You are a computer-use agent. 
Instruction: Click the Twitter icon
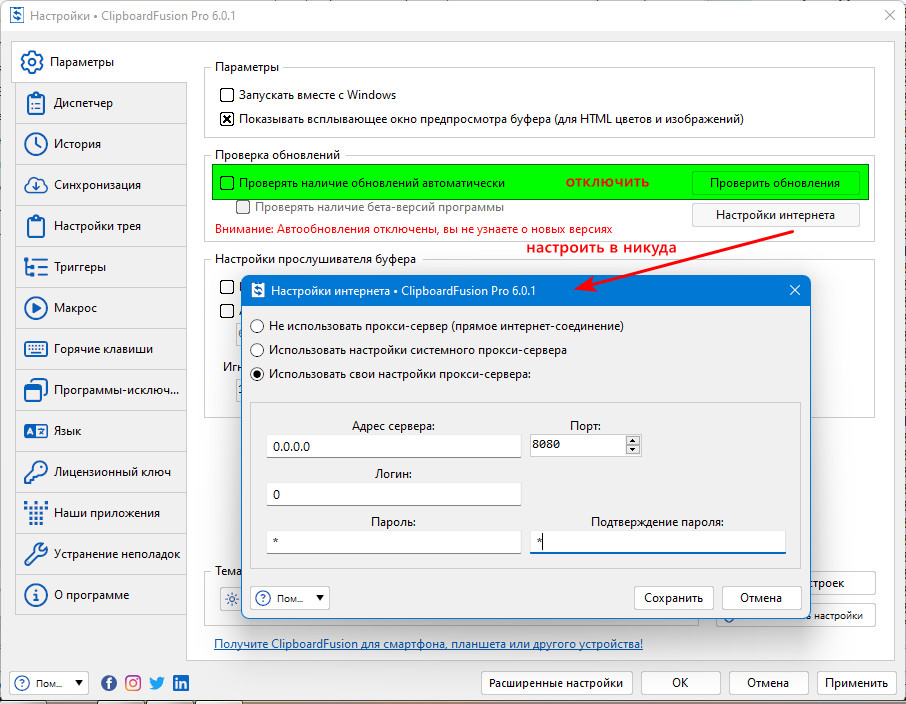[157, 683]
